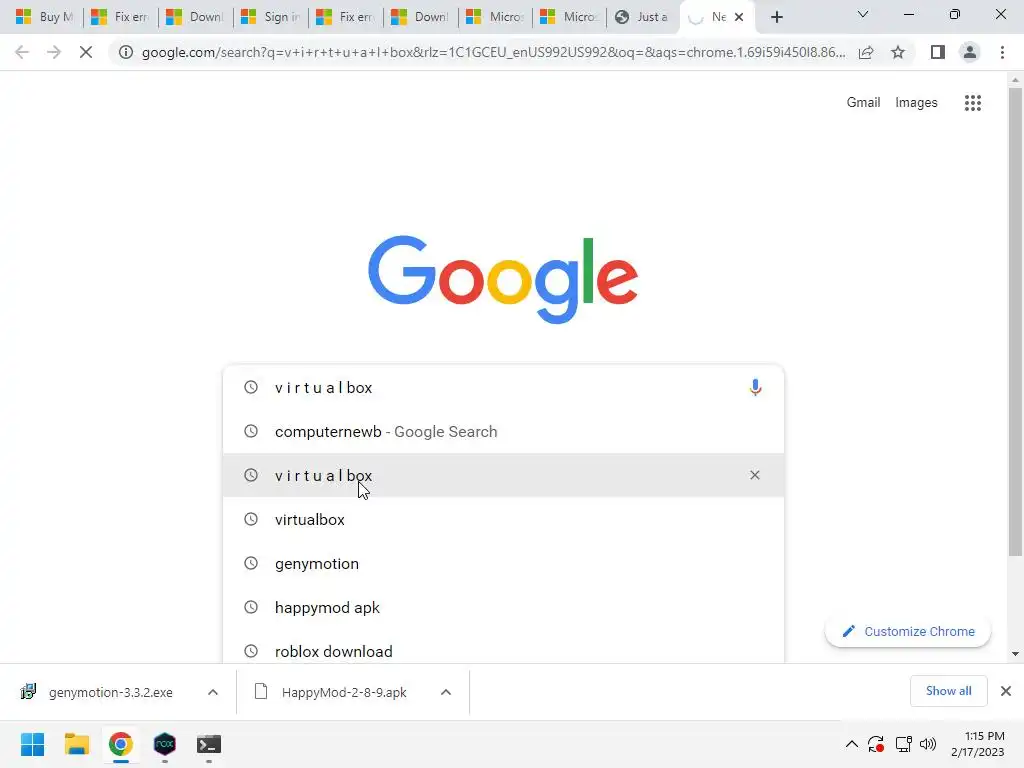Open File Explorer from the taskbar

tap(76, 744)
